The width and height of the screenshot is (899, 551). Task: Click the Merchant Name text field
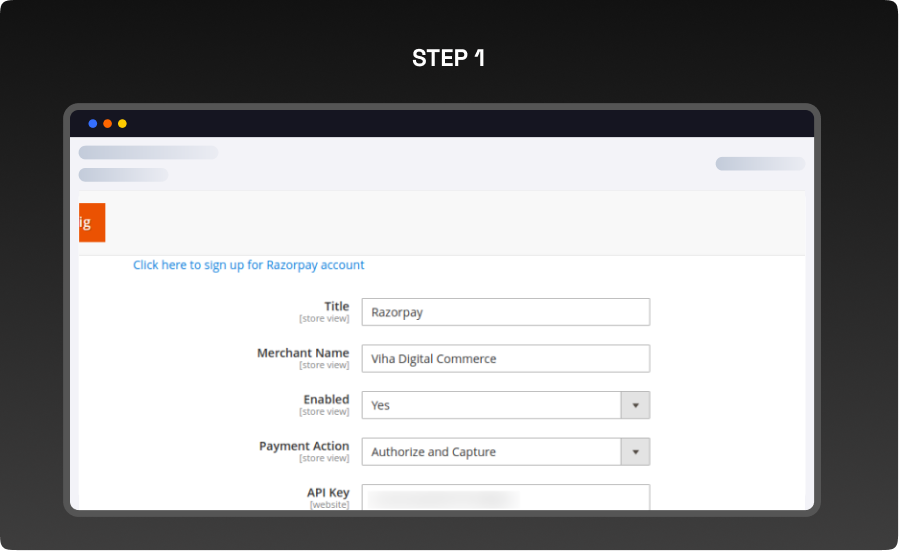(505, 359)
